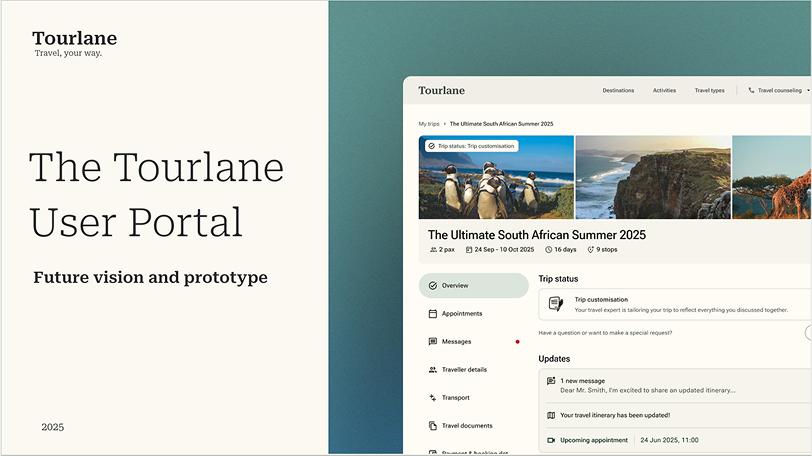Click the Tourlane logo in portal header
Image resolution: width=812 pixels, height=456 pixels.
click(441, 90)
